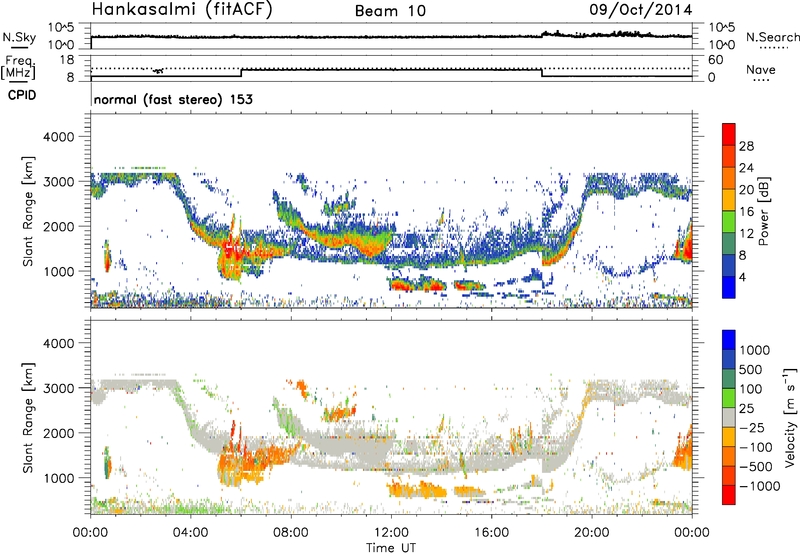
Task: Click the "Beam 10" heading
Action: (390, 11)
